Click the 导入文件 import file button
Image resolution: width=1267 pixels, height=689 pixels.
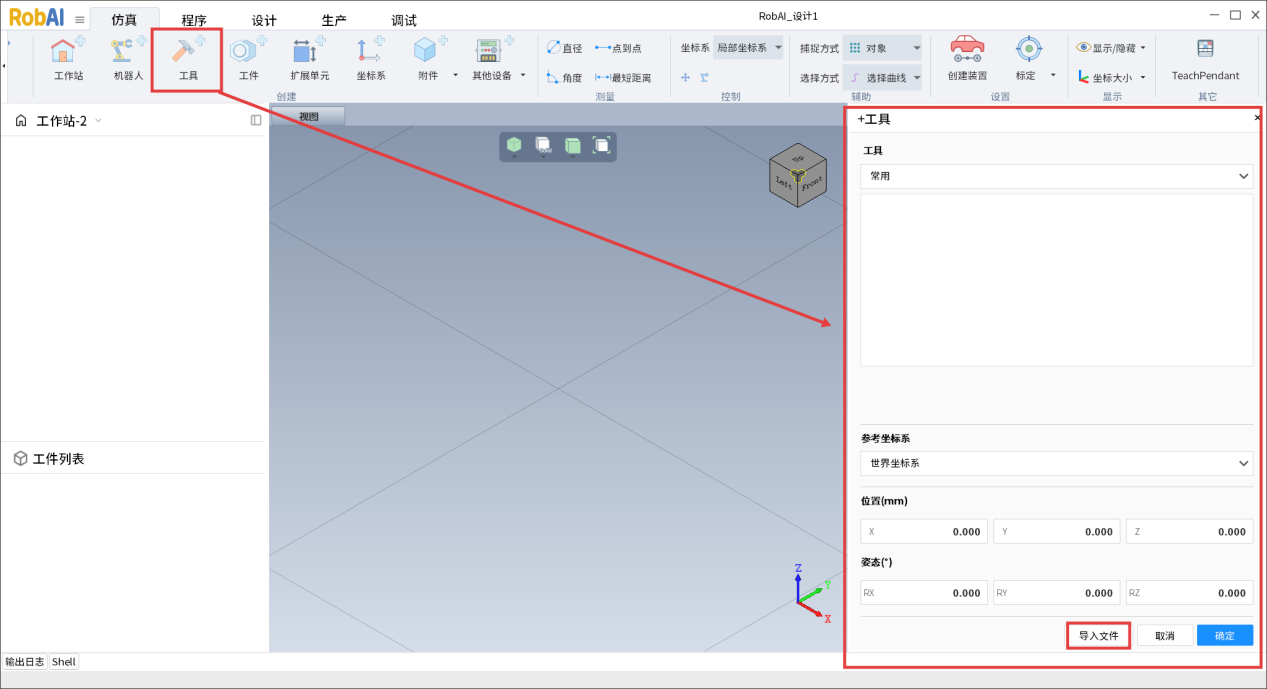tap(1098, 635)
